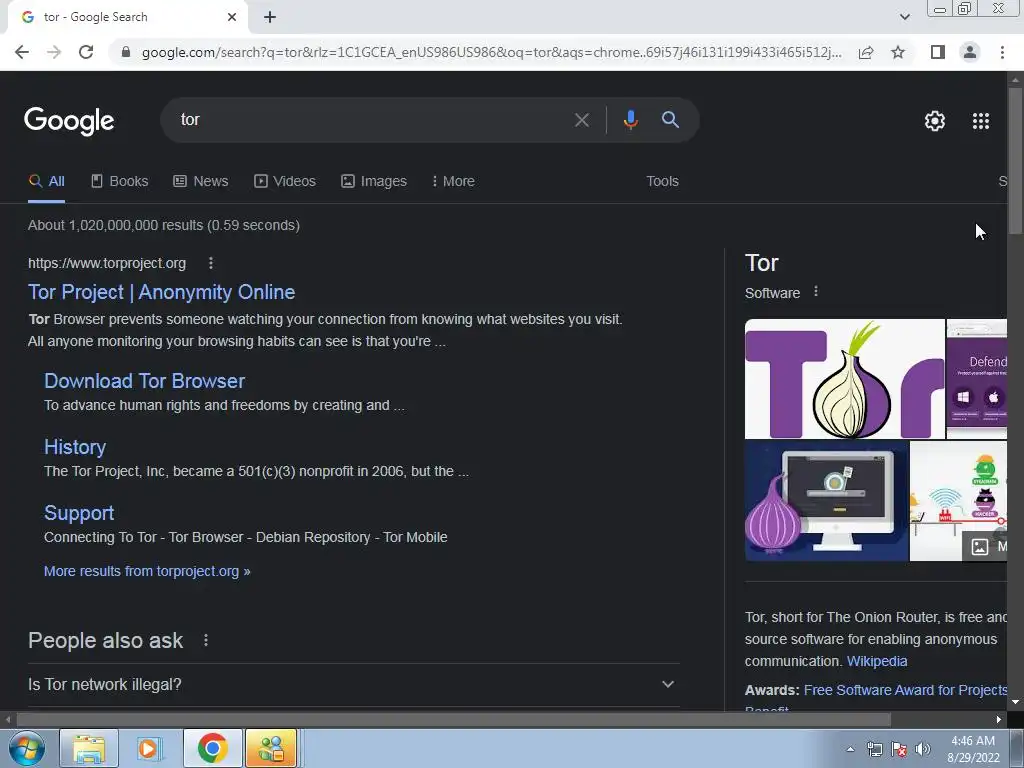Open Tor Project | Anonymity Online link
This screenshot has width=1024, height=768.
(x=161, y=292)
